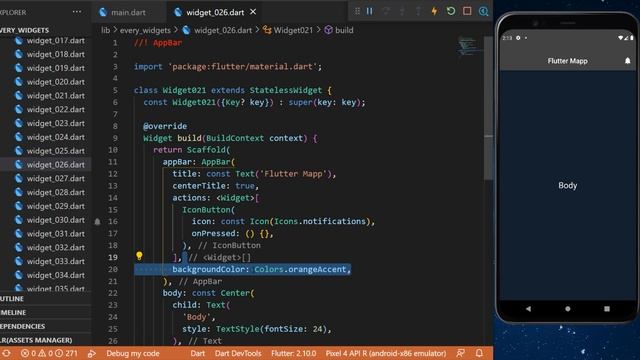Open the widget inspector icon in debug toolbar
640x360 pixels.
[x=483, y=11]
